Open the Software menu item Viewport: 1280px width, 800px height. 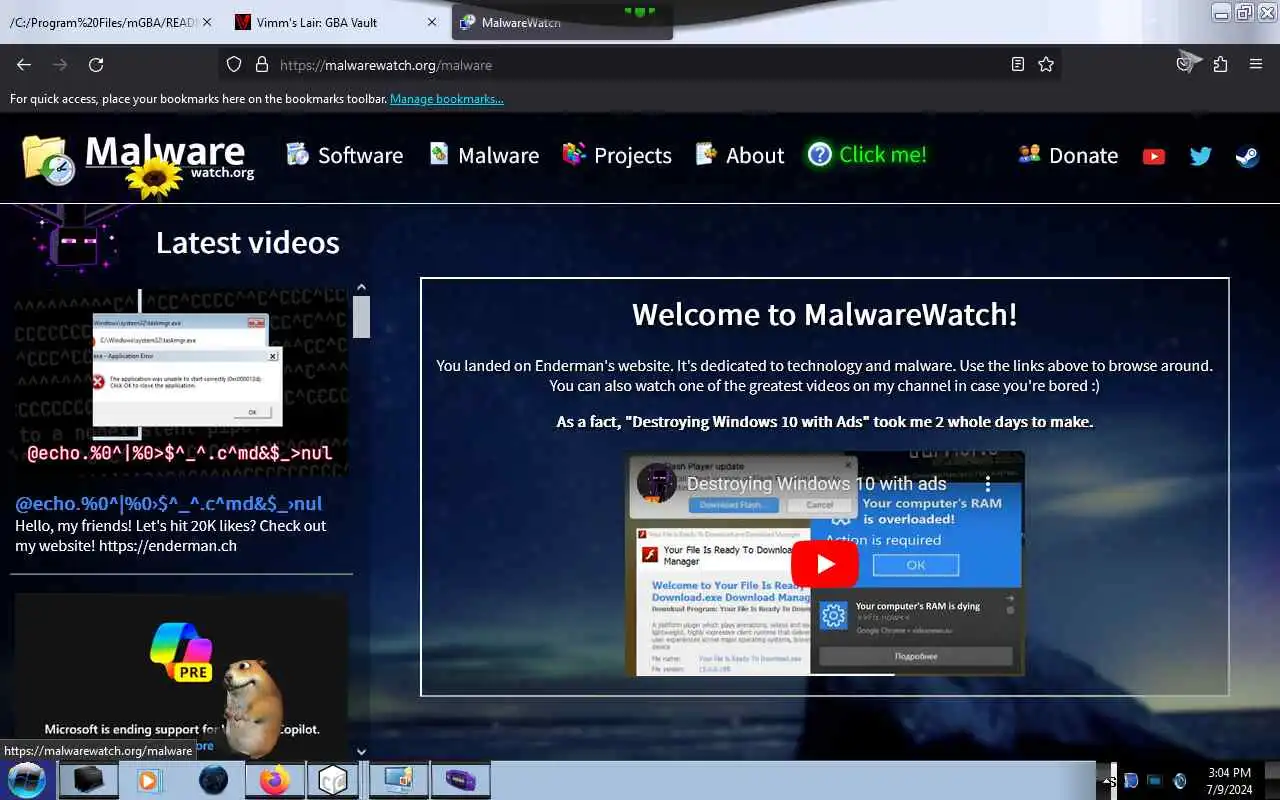pyautogui.click(x=344, y=155)
